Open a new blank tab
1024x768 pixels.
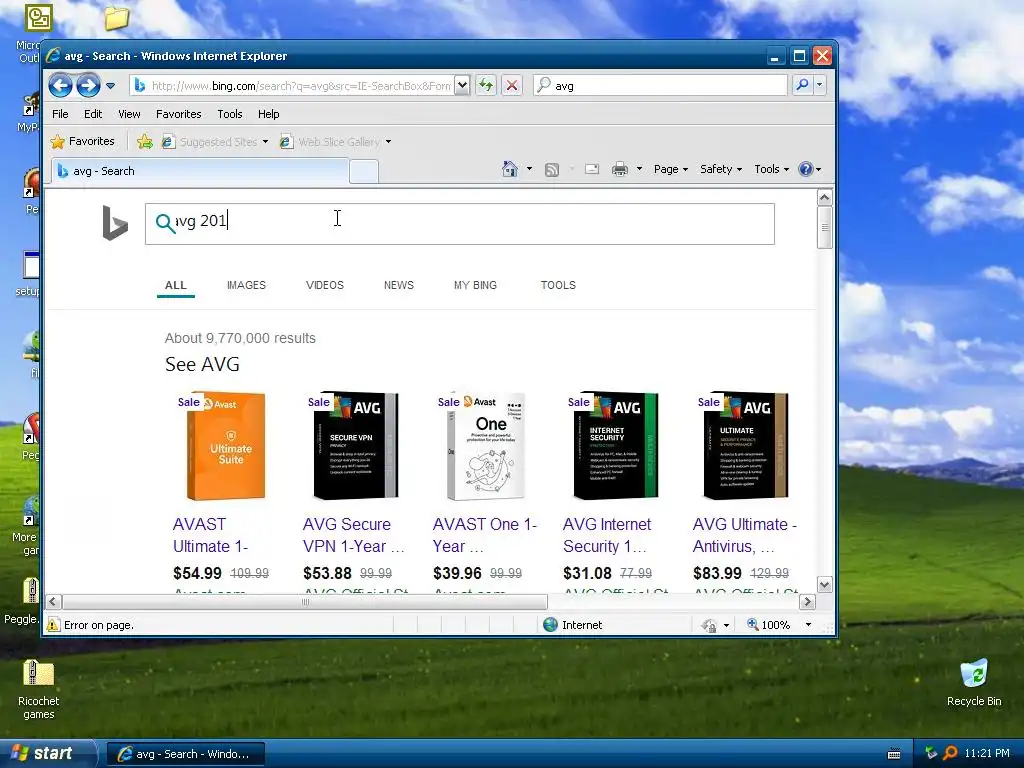click(x=364, y=172)
